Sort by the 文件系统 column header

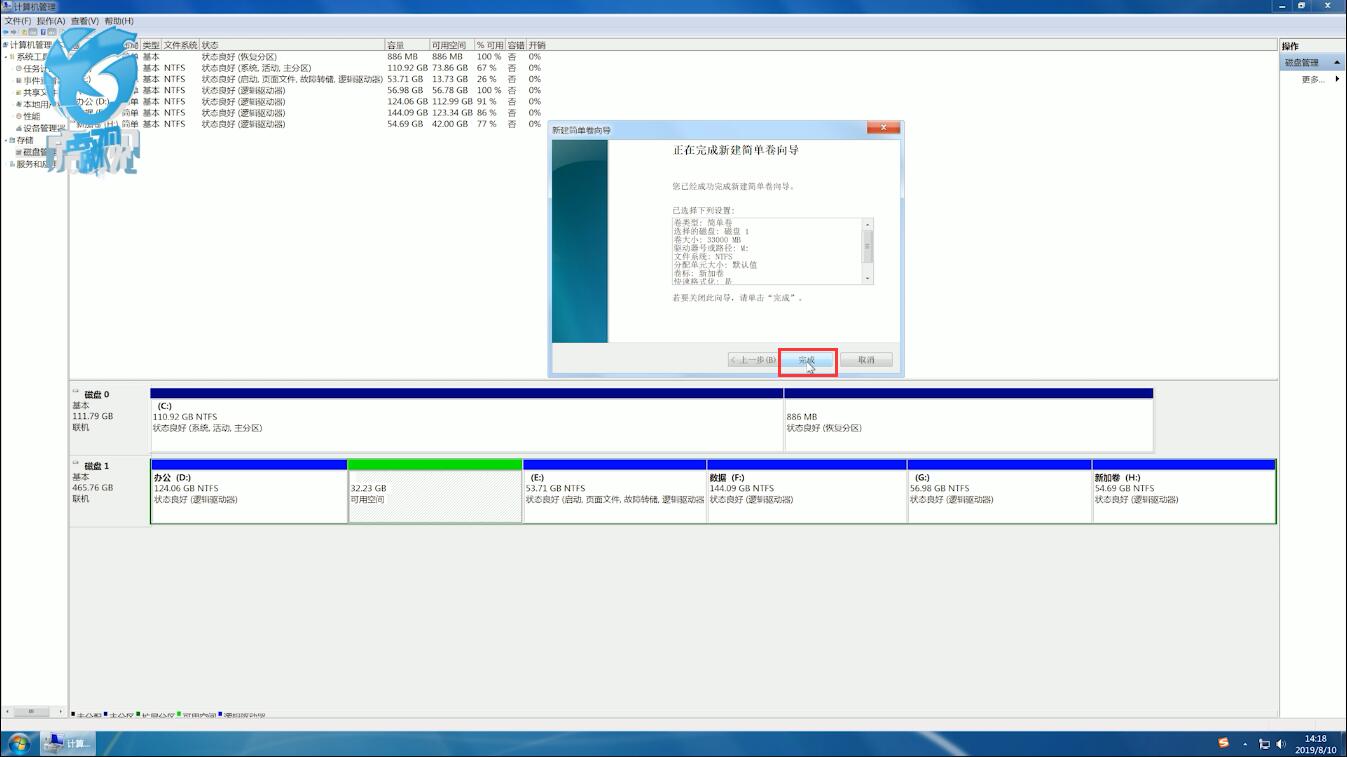[x=181, y=46]
